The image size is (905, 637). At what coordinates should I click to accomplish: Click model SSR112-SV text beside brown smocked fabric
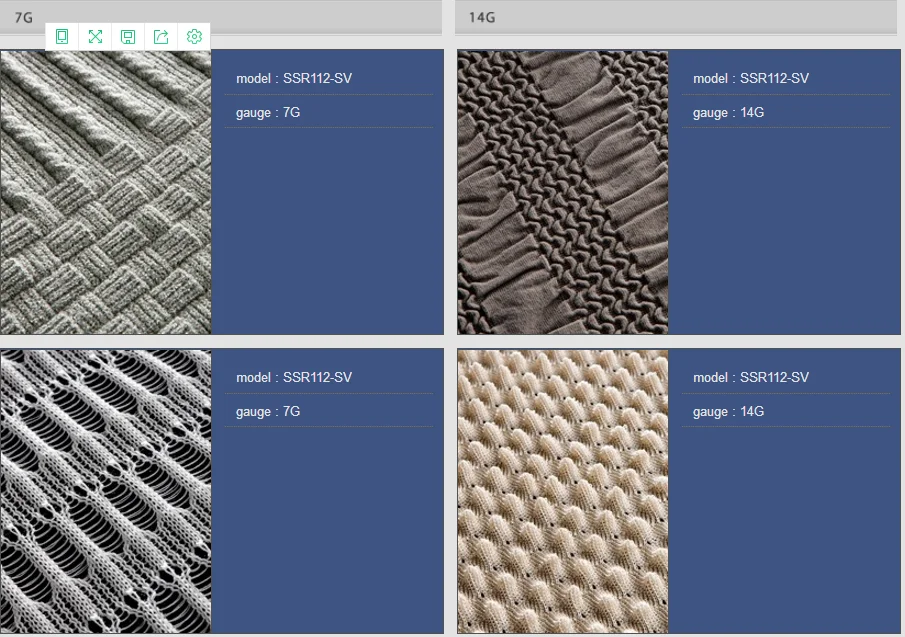point(751,79)
